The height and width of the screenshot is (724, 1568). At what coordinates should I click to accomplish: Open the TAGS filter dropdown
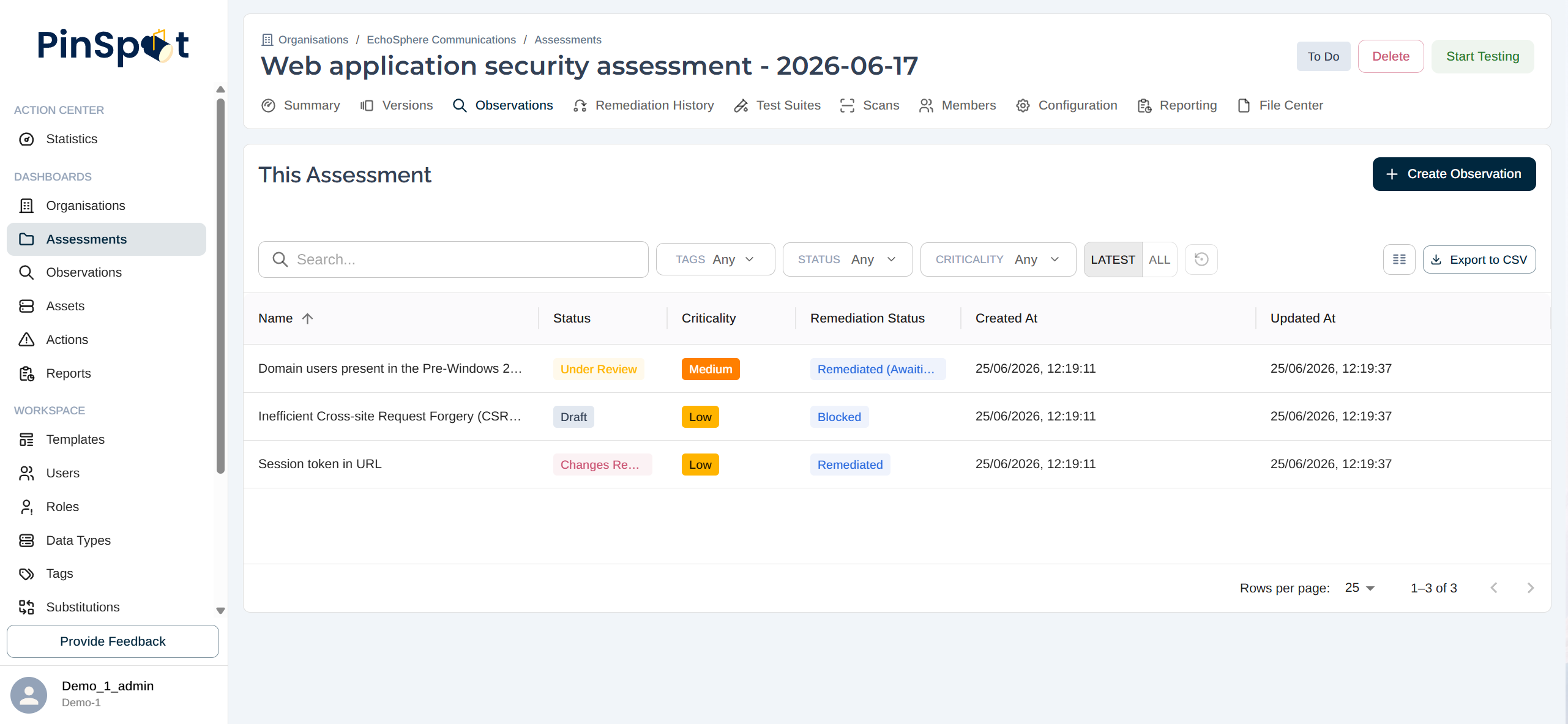tap(715, 259)
